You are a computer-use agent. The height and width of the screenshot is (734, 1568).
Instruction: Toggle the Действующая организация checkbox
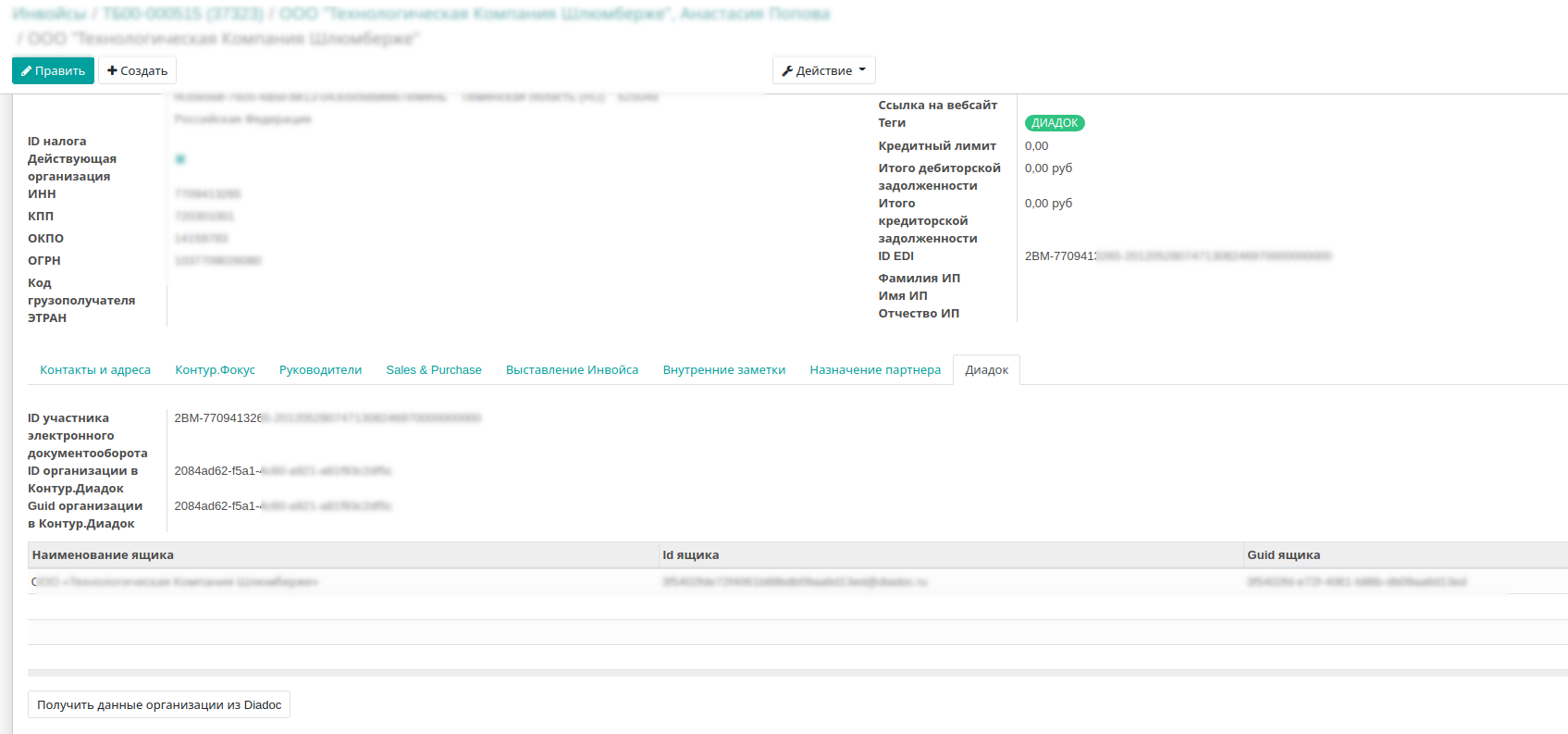[180, 159]
